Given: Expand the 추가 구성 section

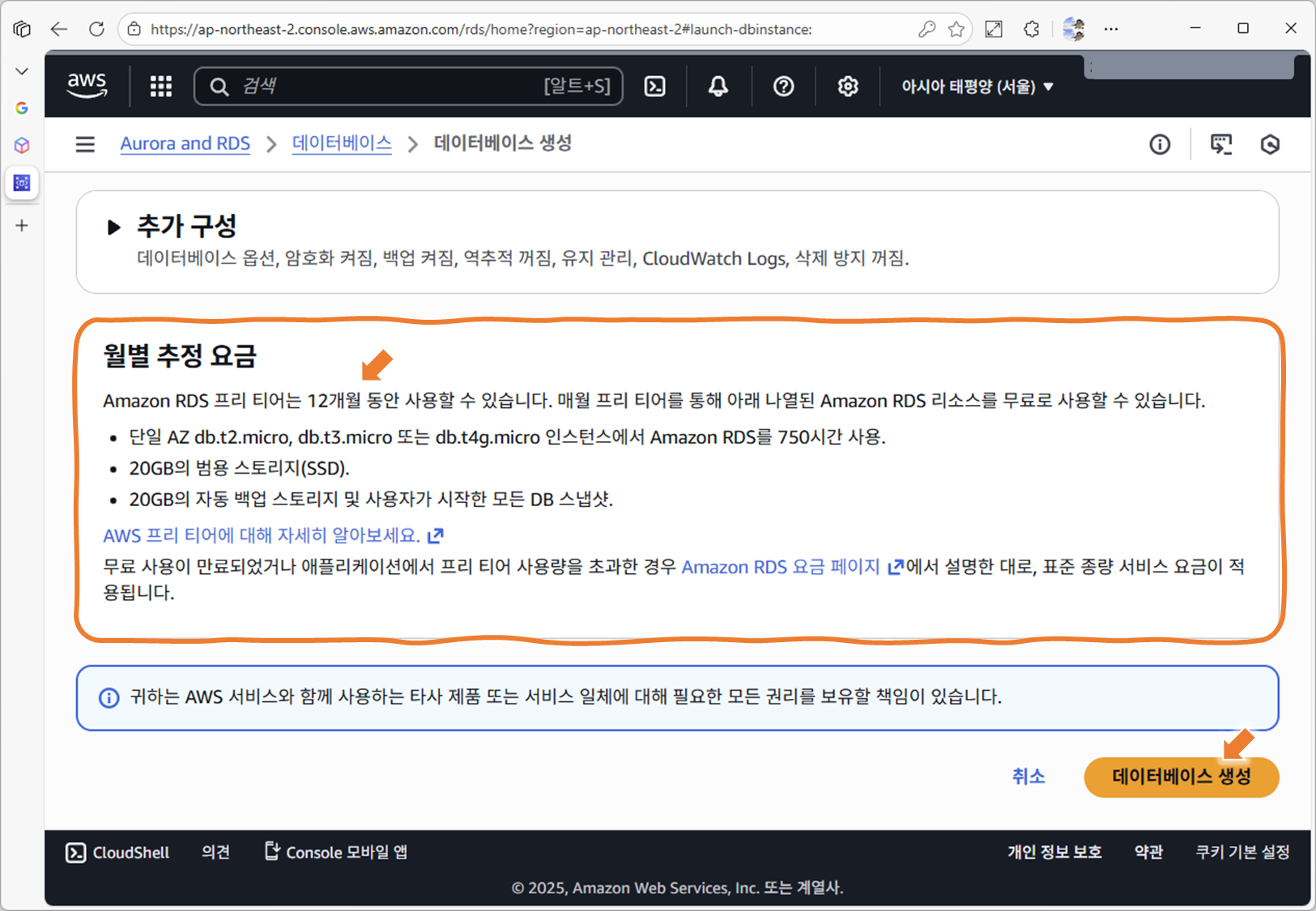Looking at the screenshot, I should 114,227.
